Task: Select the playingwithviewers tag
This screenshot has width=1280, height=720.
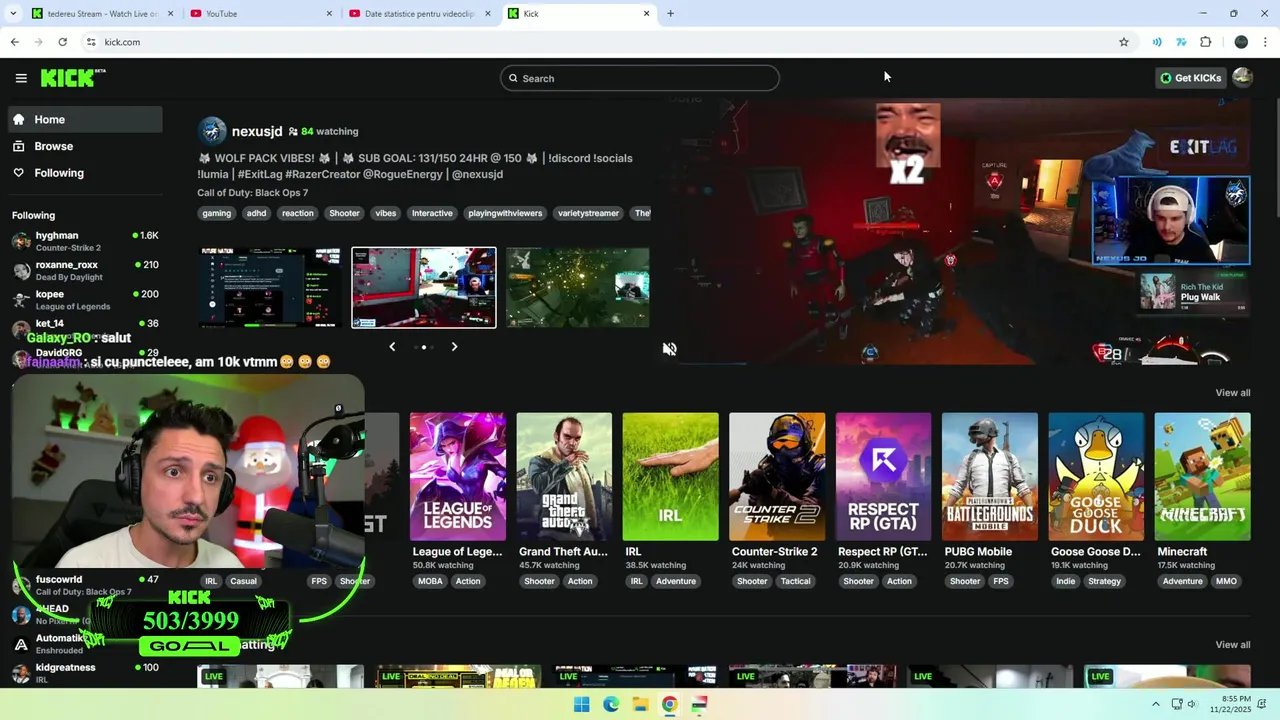Action: (505, 213)
